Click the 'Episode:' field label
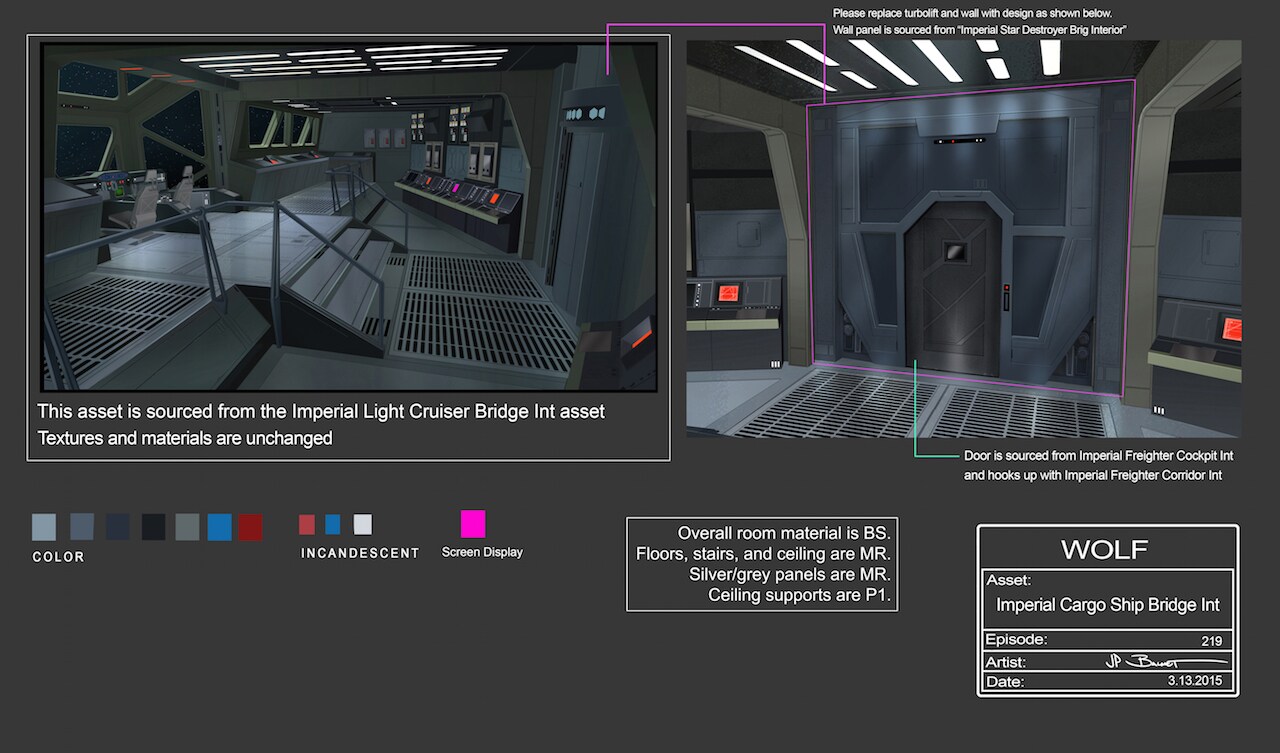This screenshot has width=1280, height=753. tap(1016, 640)
